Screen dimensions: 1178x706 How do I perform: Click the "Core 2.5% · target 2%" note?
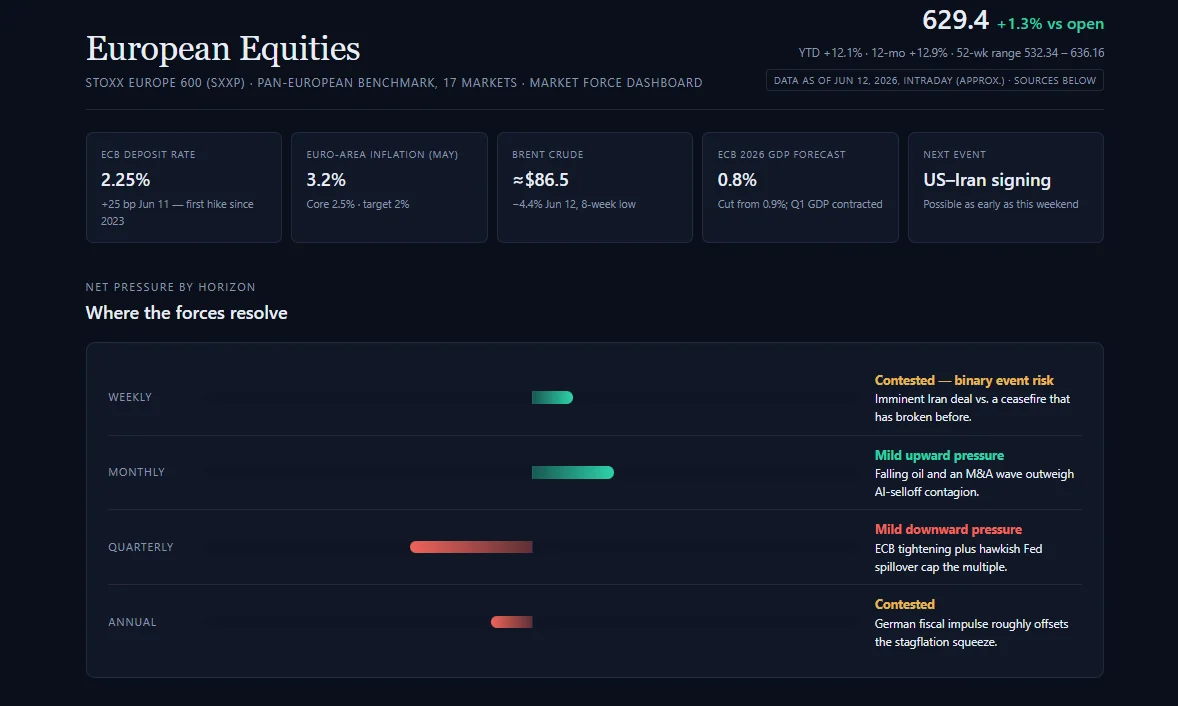point(358,204)
